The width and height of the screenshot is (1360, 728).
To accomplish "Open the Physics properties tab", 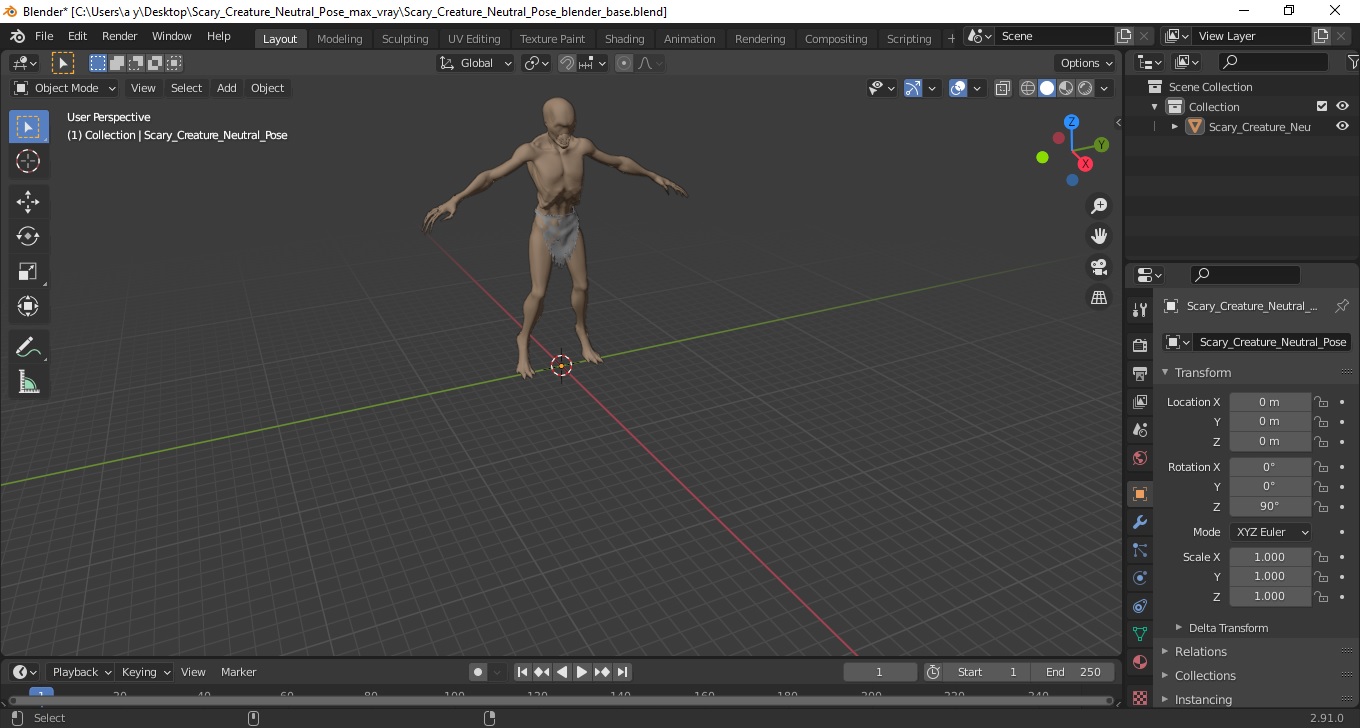I will [x=1140, y=578].
